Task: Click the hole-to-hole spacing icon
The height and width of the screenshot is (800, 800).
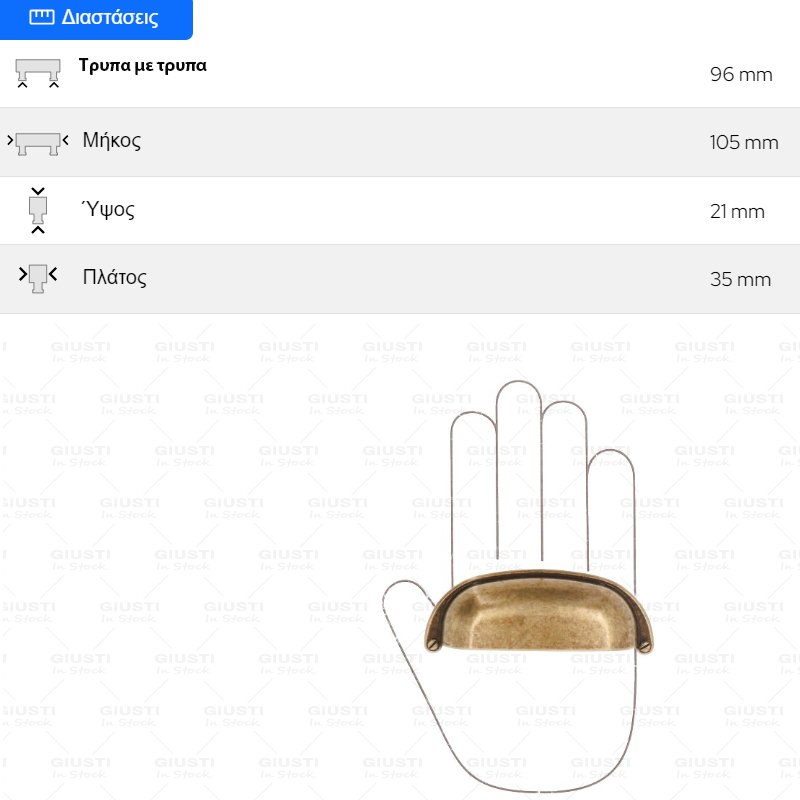Action: pyautogui.click(x=38, y=73)
